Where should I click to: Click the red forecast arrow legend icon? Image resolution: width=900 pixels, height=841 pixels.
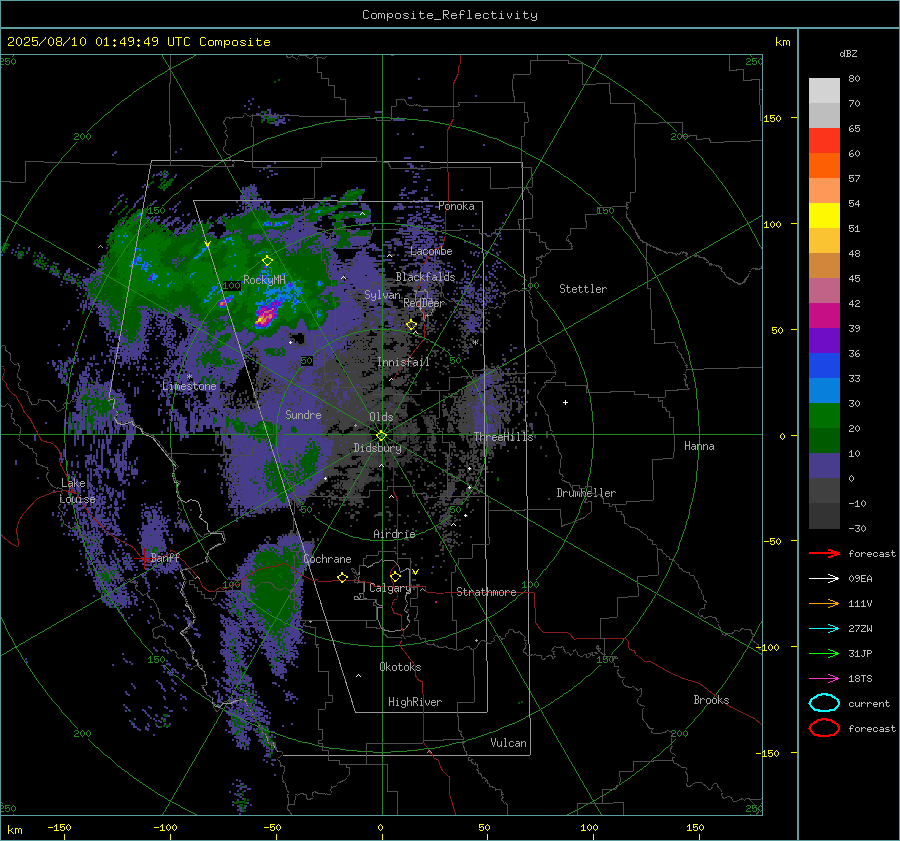point(824,553)
